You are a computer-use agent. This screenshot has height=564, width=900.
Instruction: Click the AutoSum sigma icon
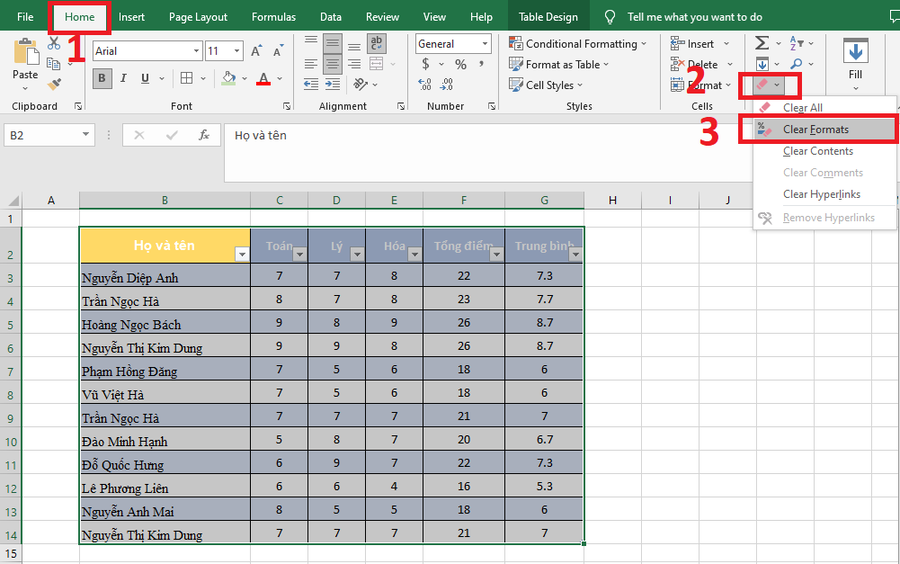click(x=762, y=43)
